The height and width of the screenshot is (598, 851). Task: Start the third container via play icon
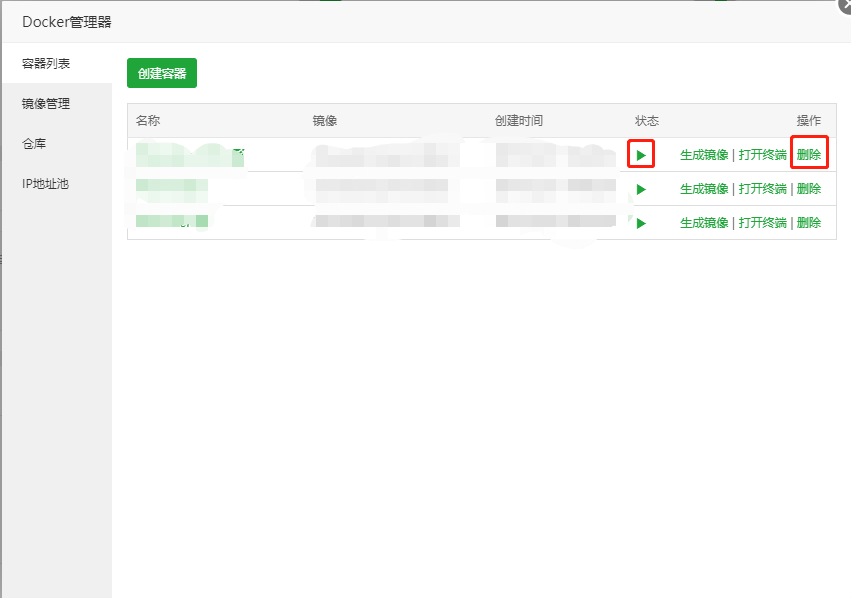click(641, 223)
